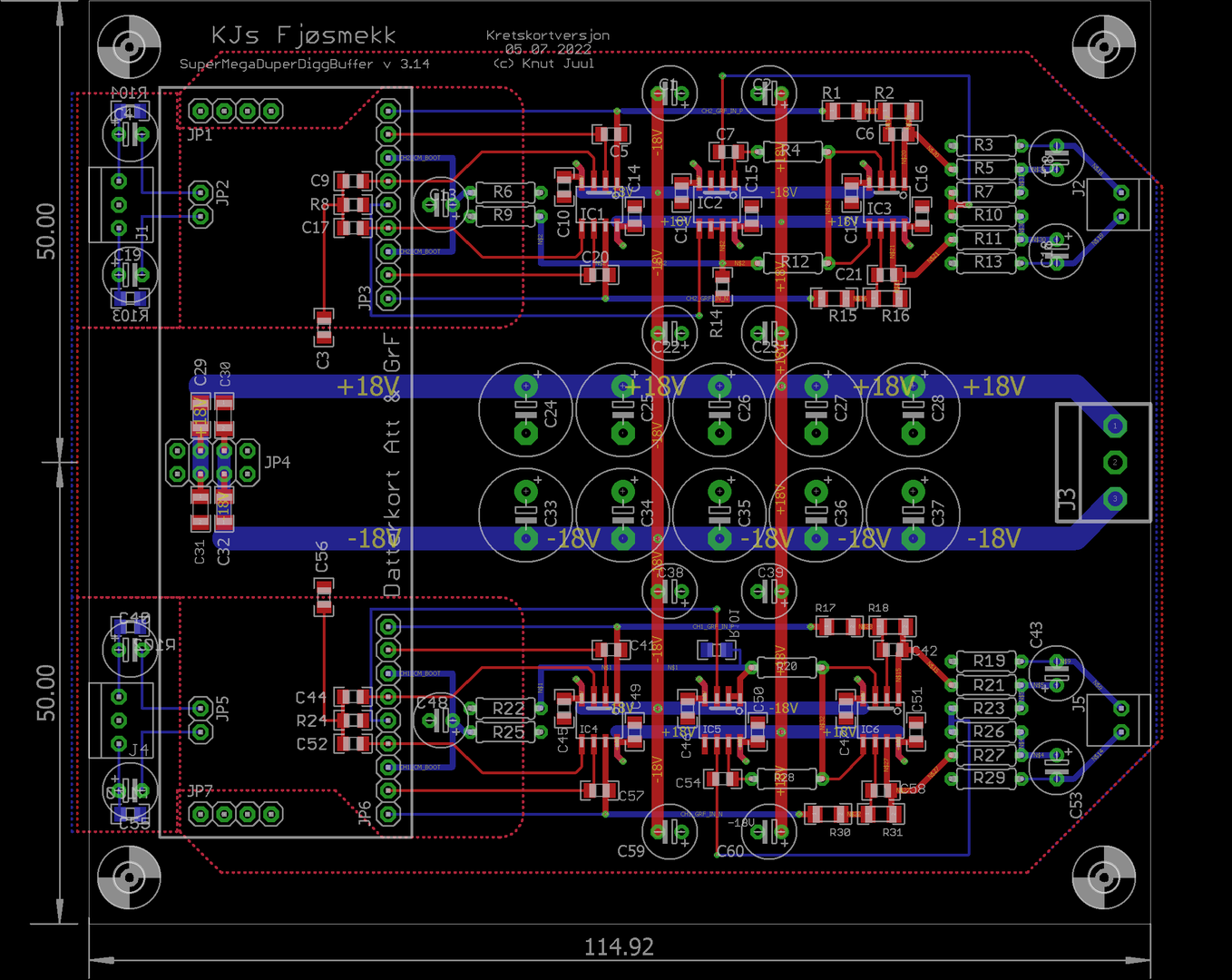Select the IC5 label
Image resolution: width=1232 pixels, height=980 pixels.
[711, 730]
